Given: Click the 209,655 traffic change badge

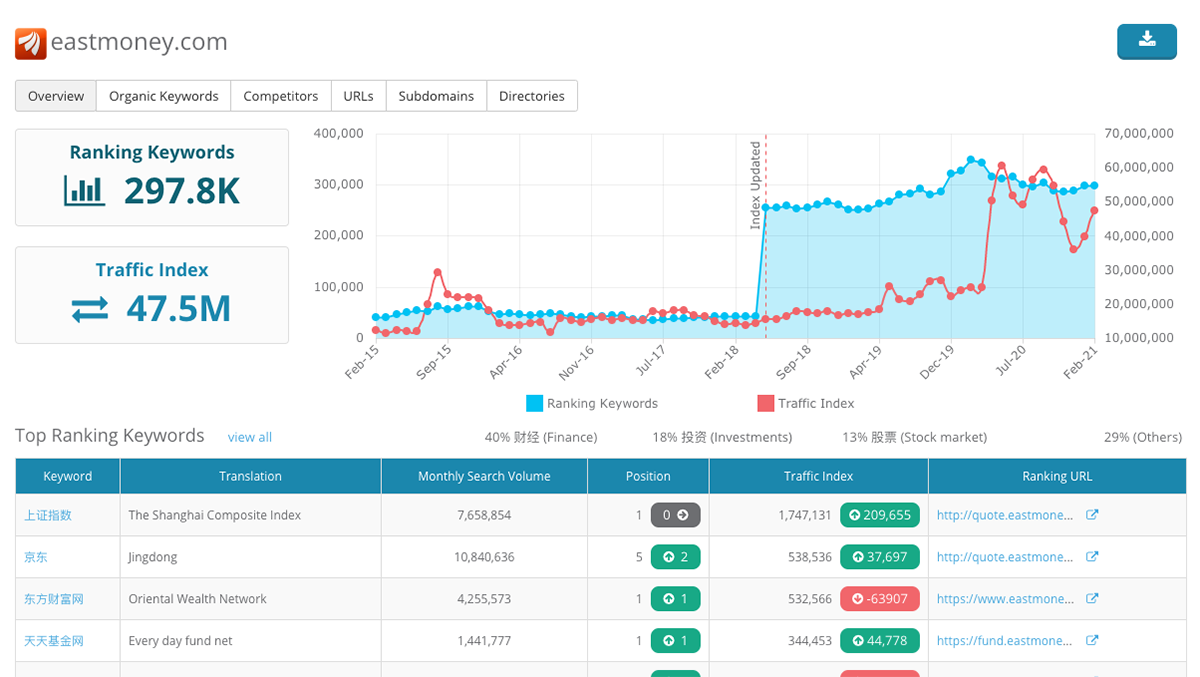Looking at the screenshot, I should (880, 515).
